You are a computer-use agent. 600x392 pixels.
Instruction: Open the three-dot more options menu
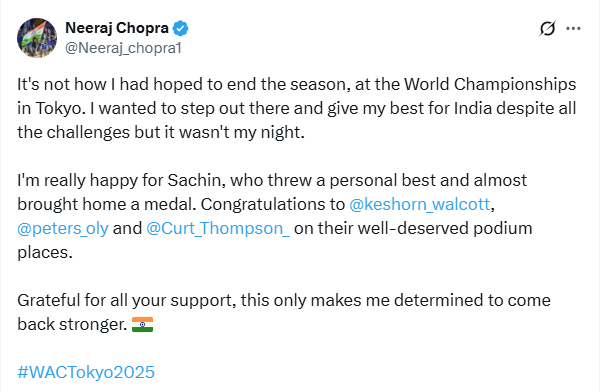coord(573,28)
